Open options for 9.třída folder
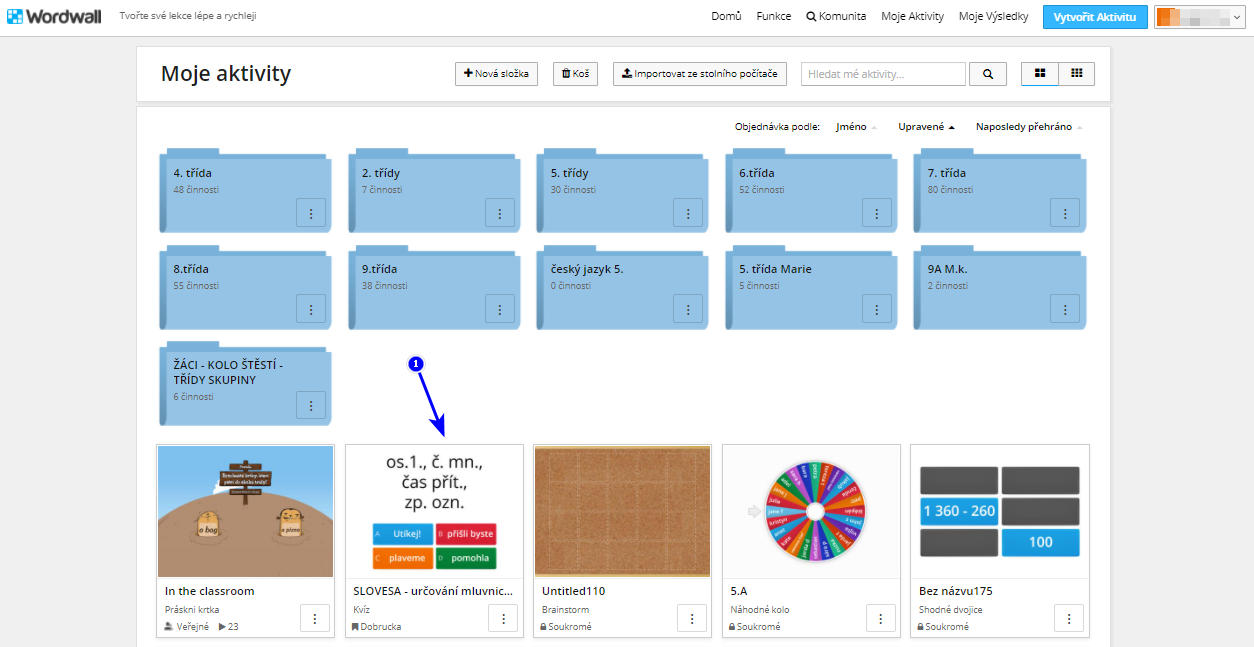The image size is (1254, 647). pos(500,309)
